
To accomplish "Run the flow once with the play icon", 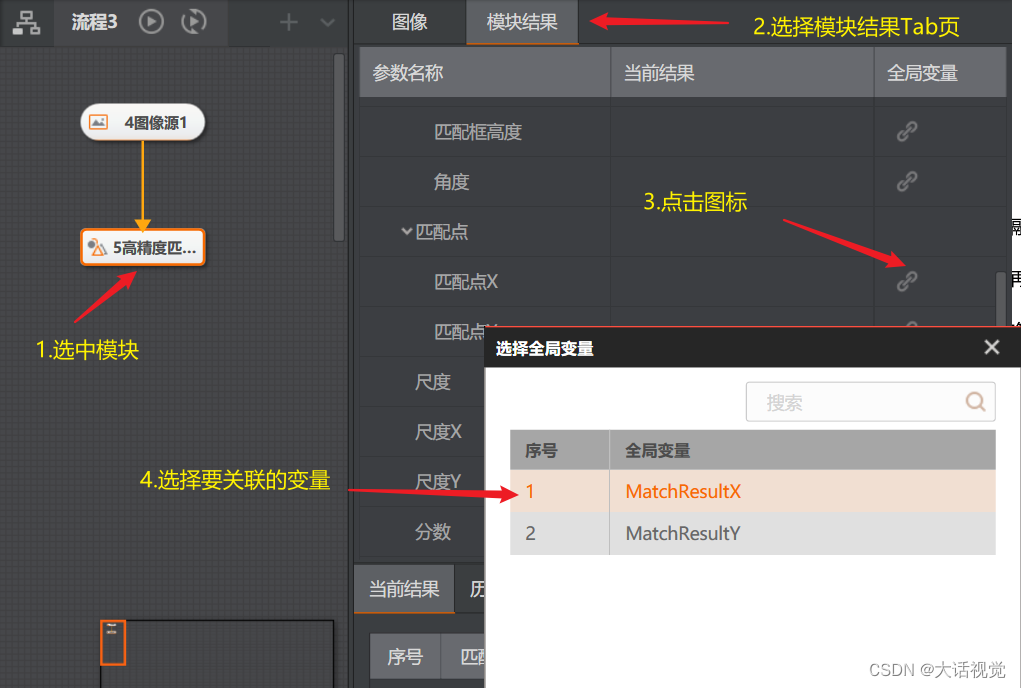I will tap(151, 21).
